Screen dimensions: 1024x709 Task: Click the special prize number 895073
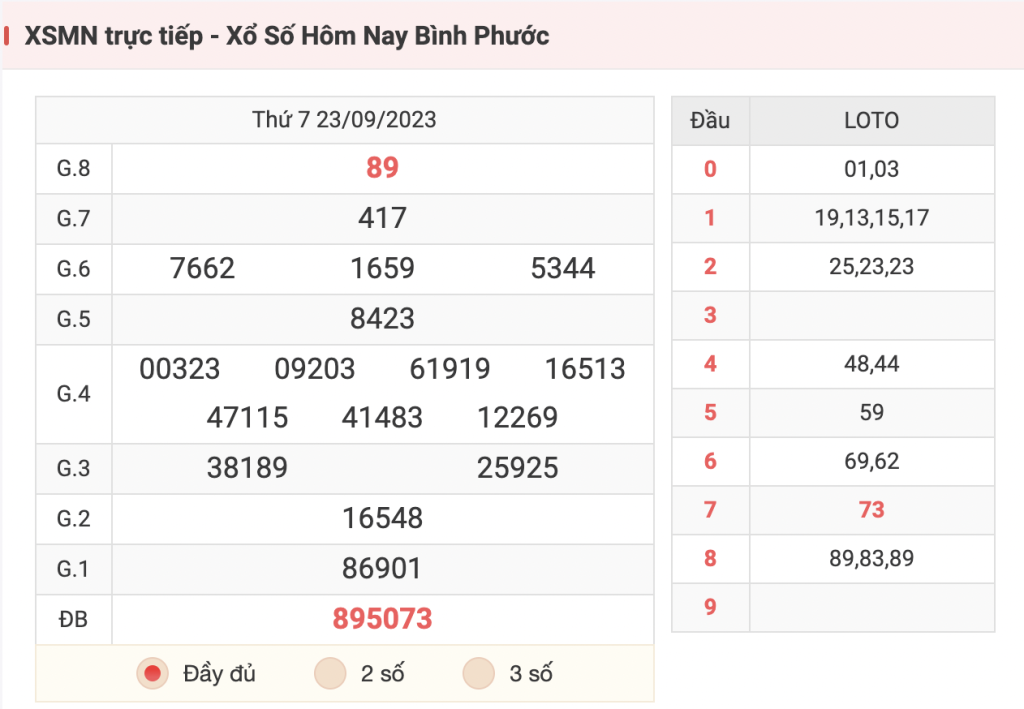click(x=383, y=619)
